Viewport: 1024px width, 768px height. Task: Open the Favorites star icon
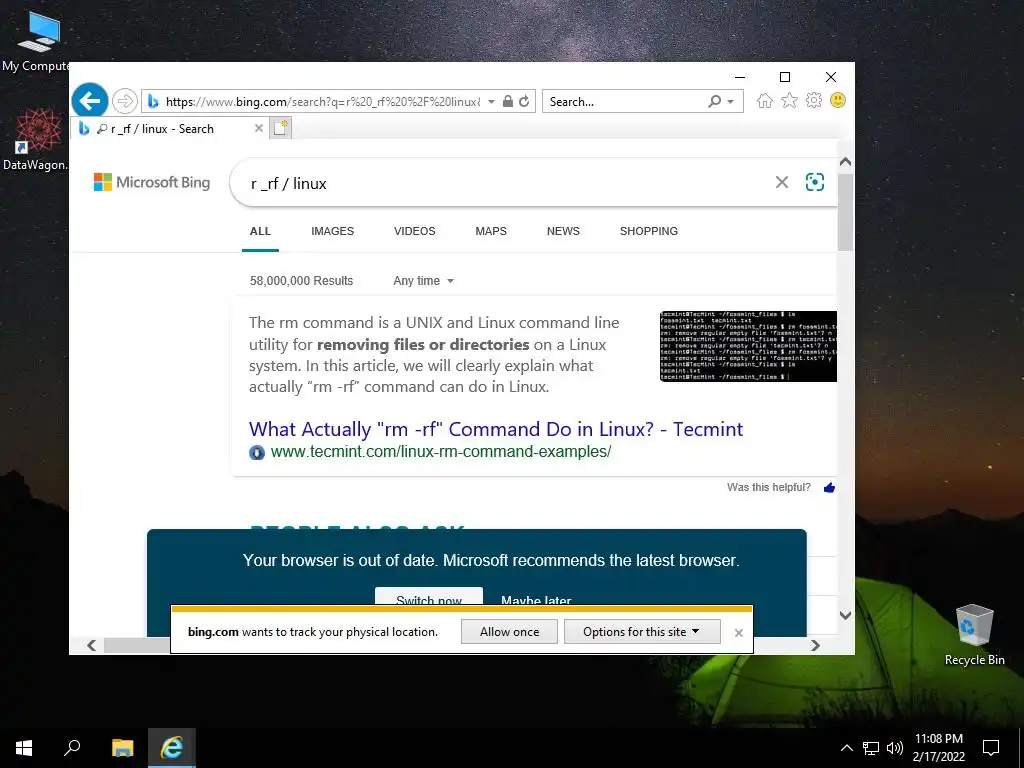pyautogui.click(x=790, y=101)
